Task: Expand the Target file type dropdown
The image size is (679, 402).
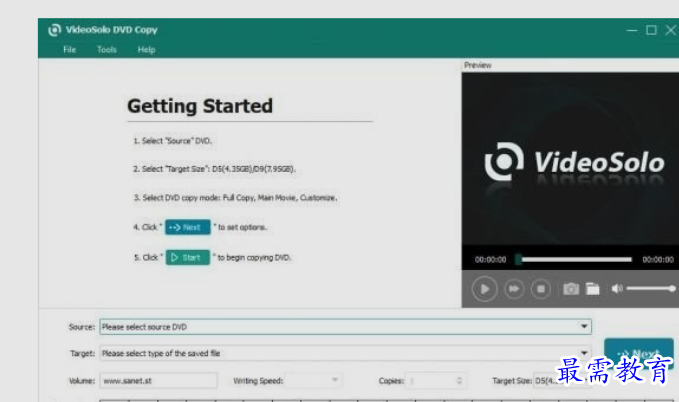Action: pos(584,353)
